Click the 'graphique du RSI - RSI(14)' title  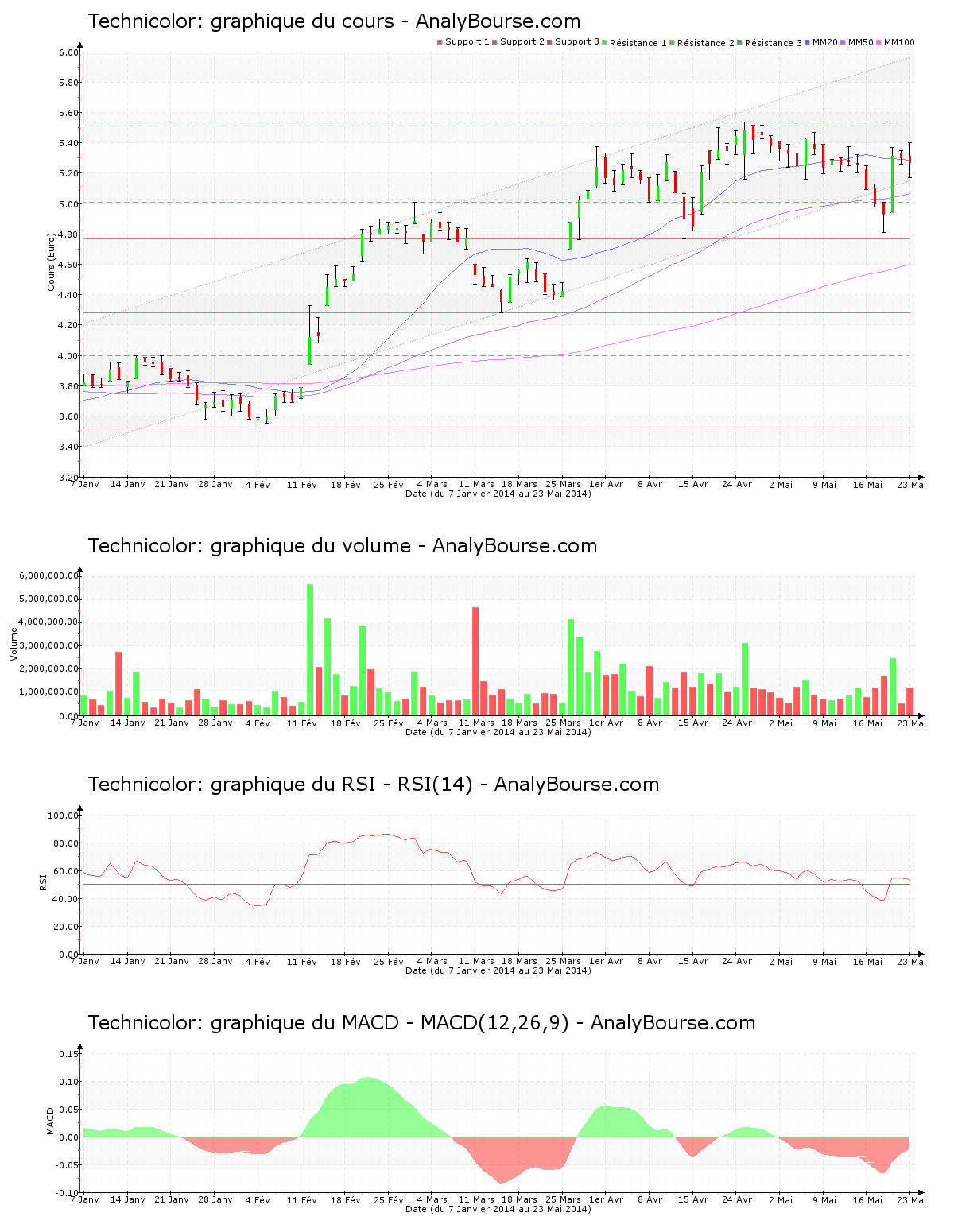tap(373, 785)
